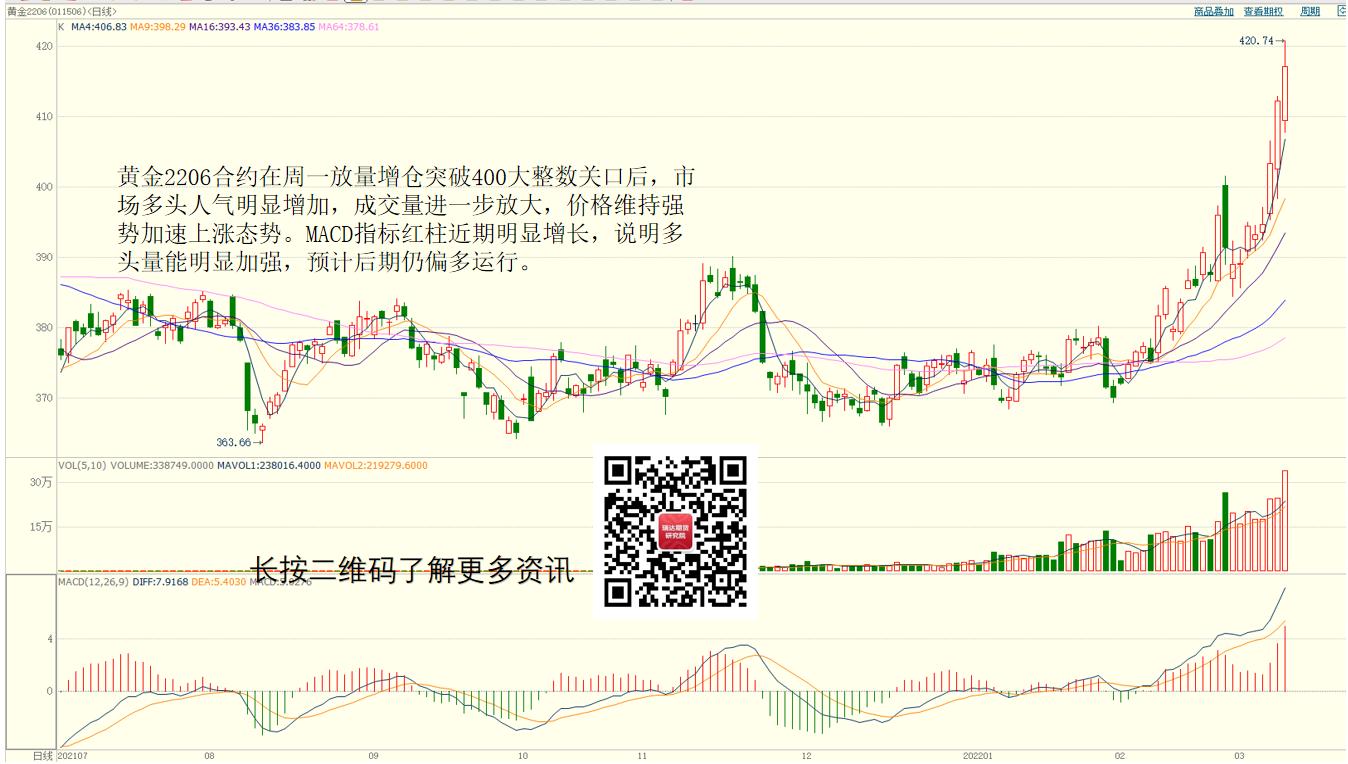The width and height of the screenshot is (1348, 764).
Task: Click the 202201 date axis label
Action: [977, 756]
